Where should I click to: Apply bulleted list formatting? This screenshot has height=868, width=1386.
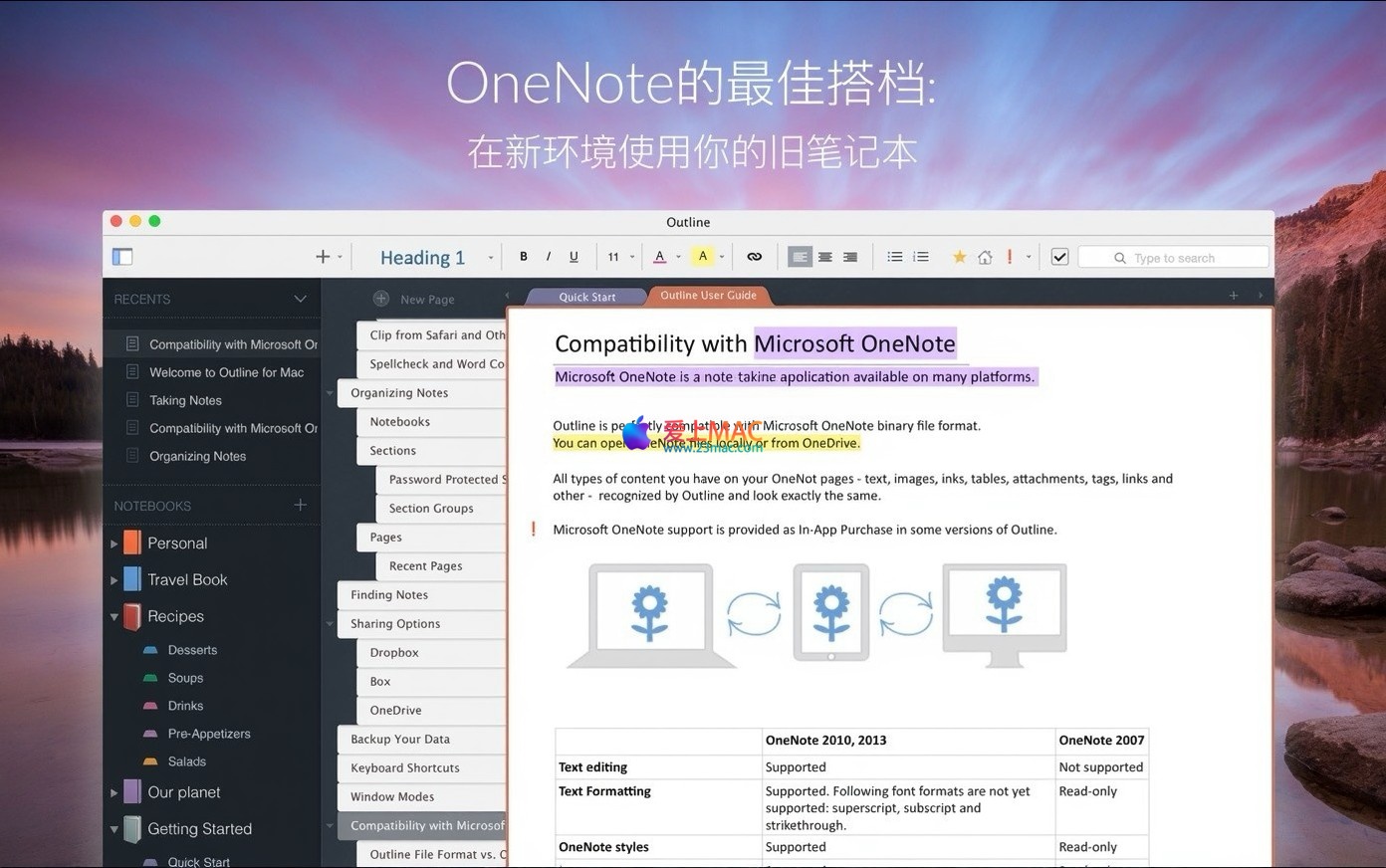click(894, 257)
